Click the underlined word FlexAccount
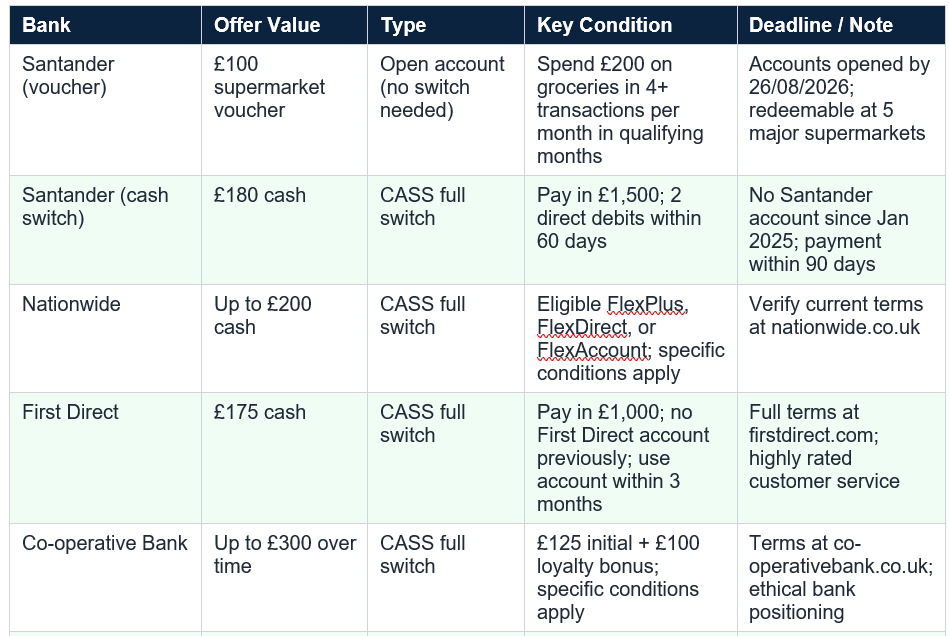This screenshot has width=949, height=636. point(592,350)
